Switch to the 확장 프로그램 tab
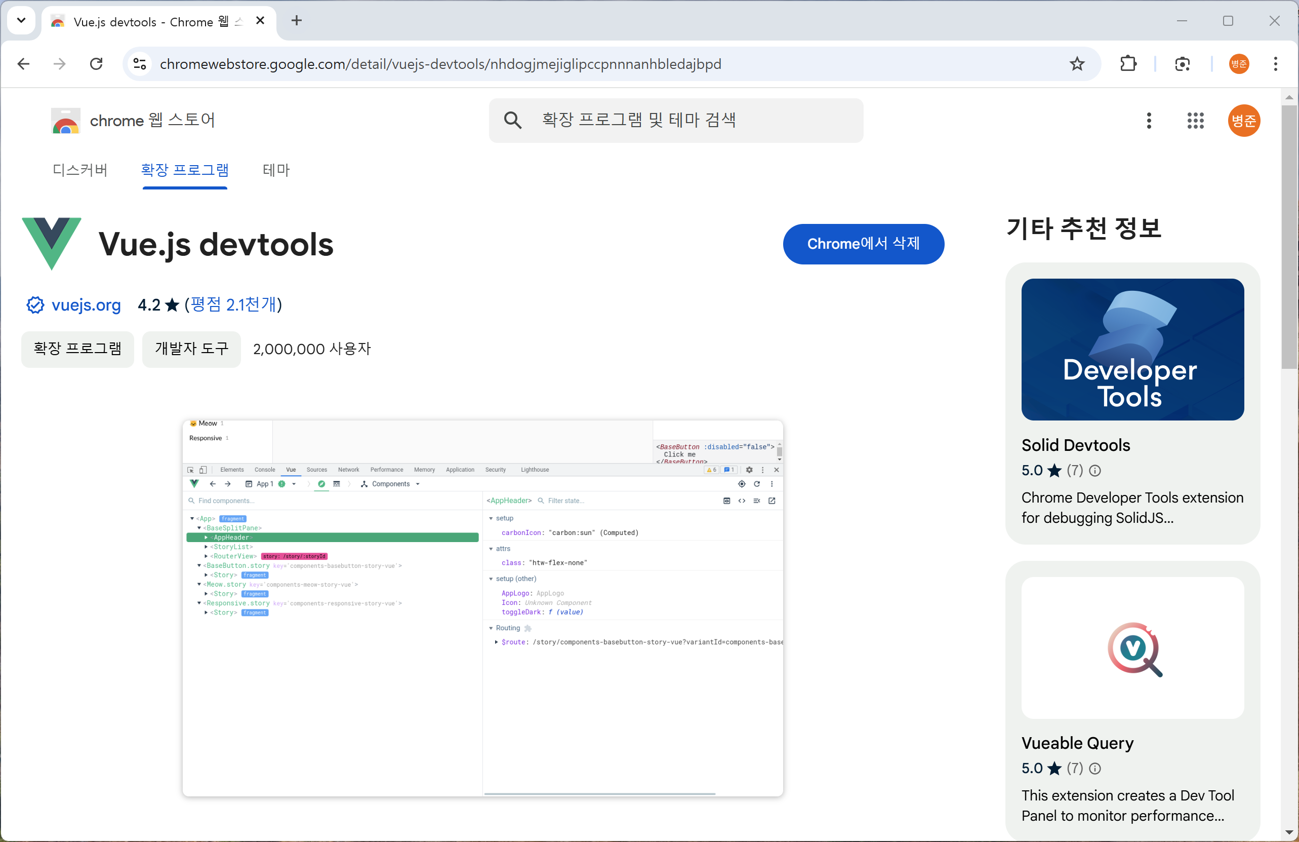Image resolution: width=1299 pixels, height=842 pixels. coord(185,170)
